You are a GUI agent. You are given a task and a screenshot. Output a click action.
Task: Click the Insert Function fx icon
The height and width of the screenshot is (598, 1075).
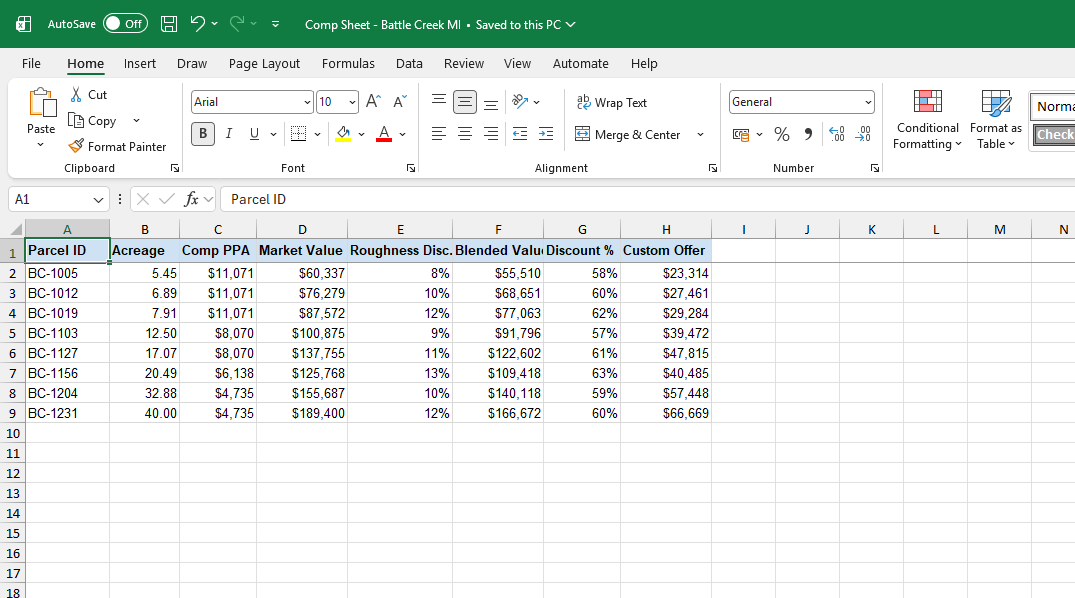point(191,199)
